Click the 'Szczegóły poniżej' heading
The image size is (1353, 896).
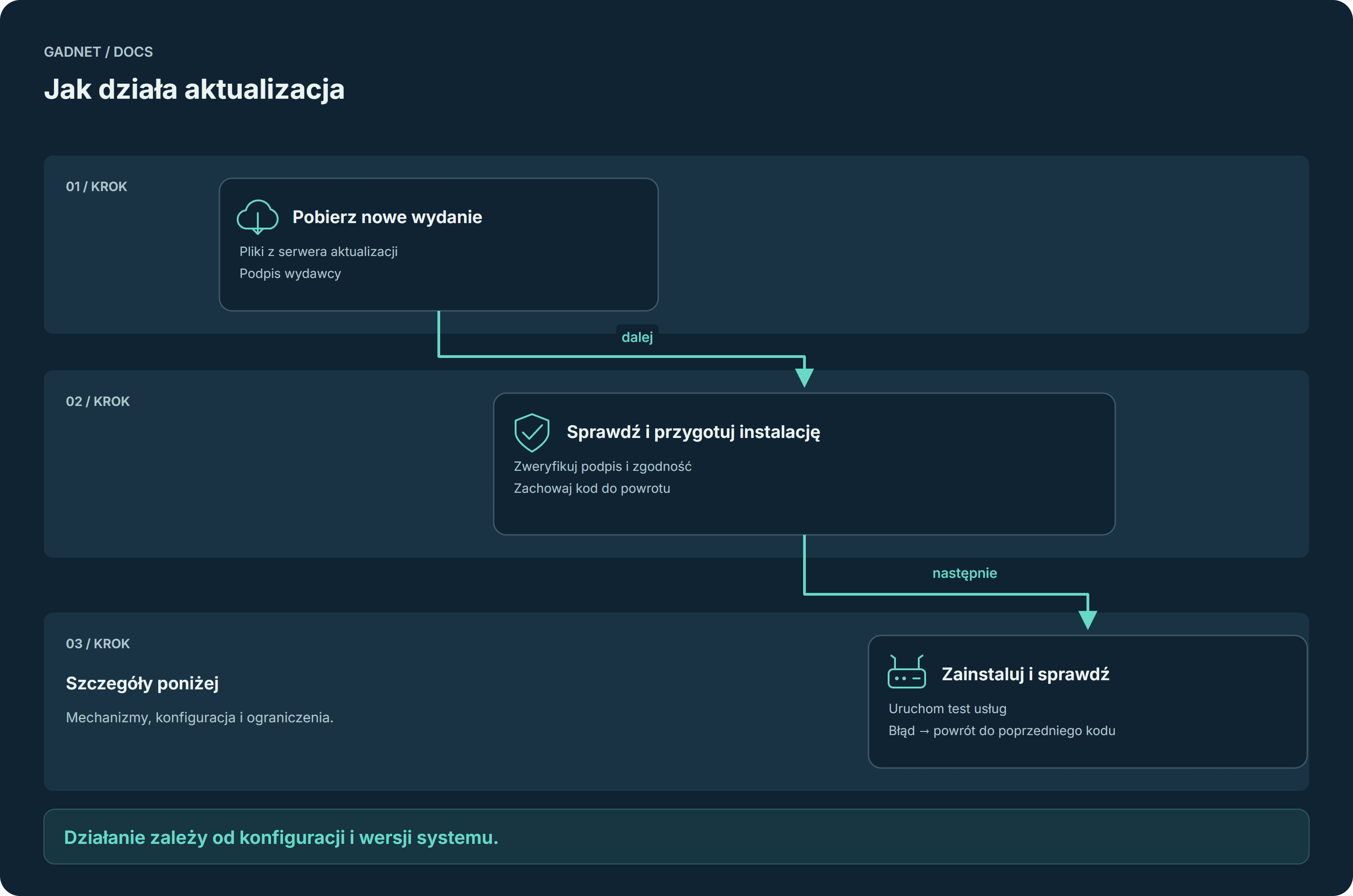tap(142, 683)
